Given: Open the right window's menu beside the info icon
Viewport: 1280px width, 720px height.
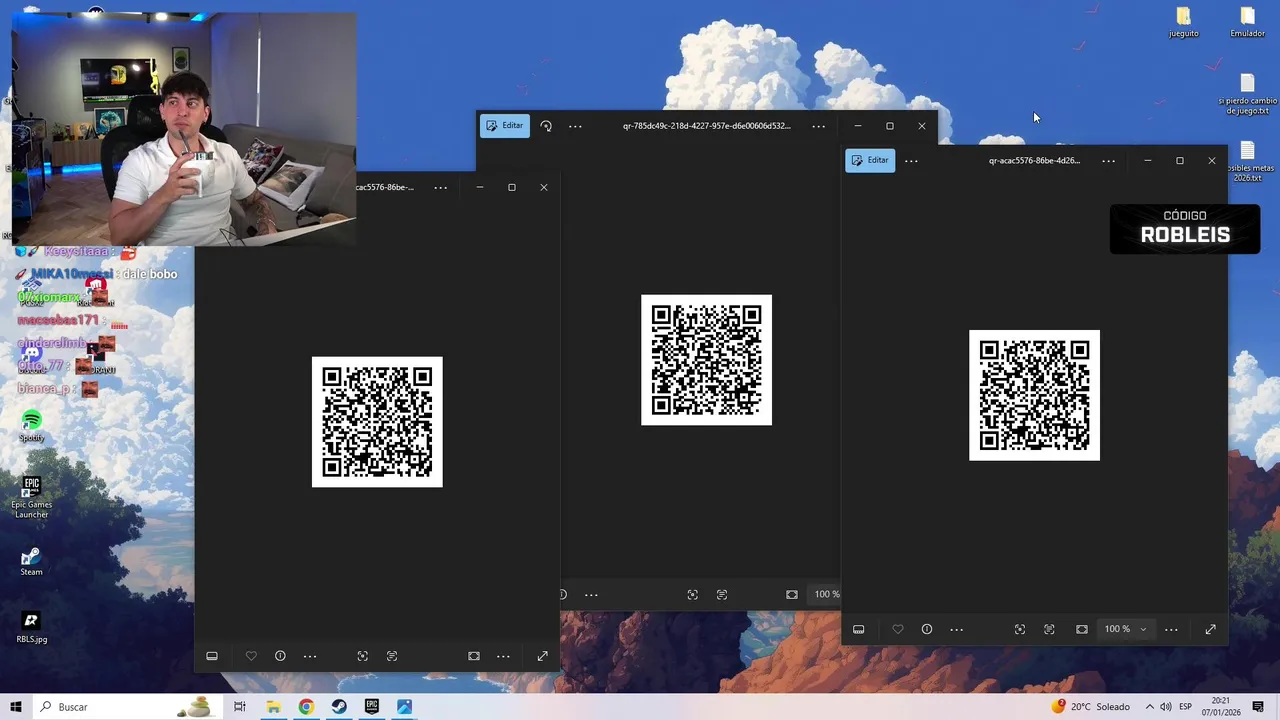Looking at the screenshot, I should (956, 629).
